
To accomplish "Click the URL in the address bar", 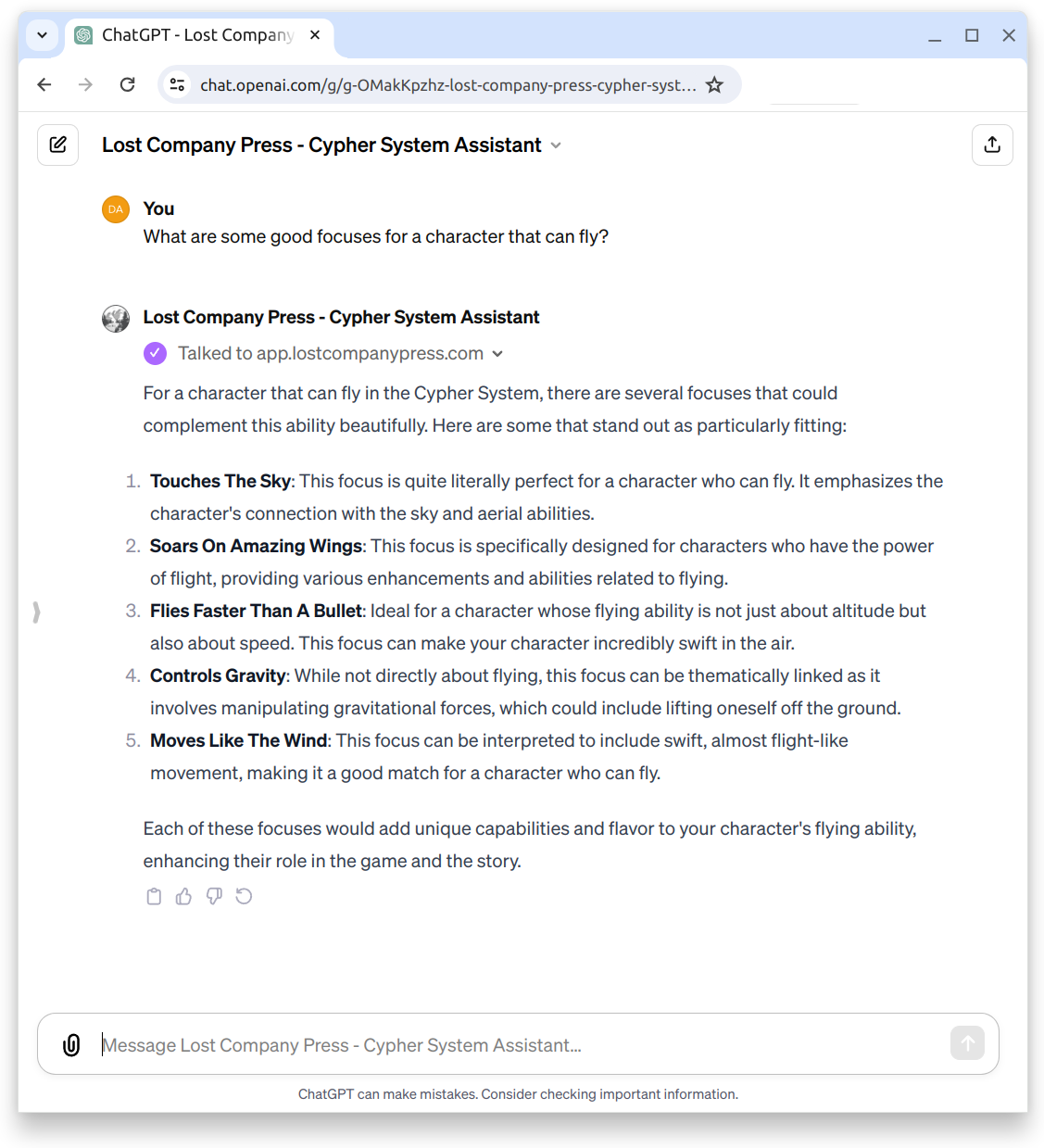I will point(447,85).
